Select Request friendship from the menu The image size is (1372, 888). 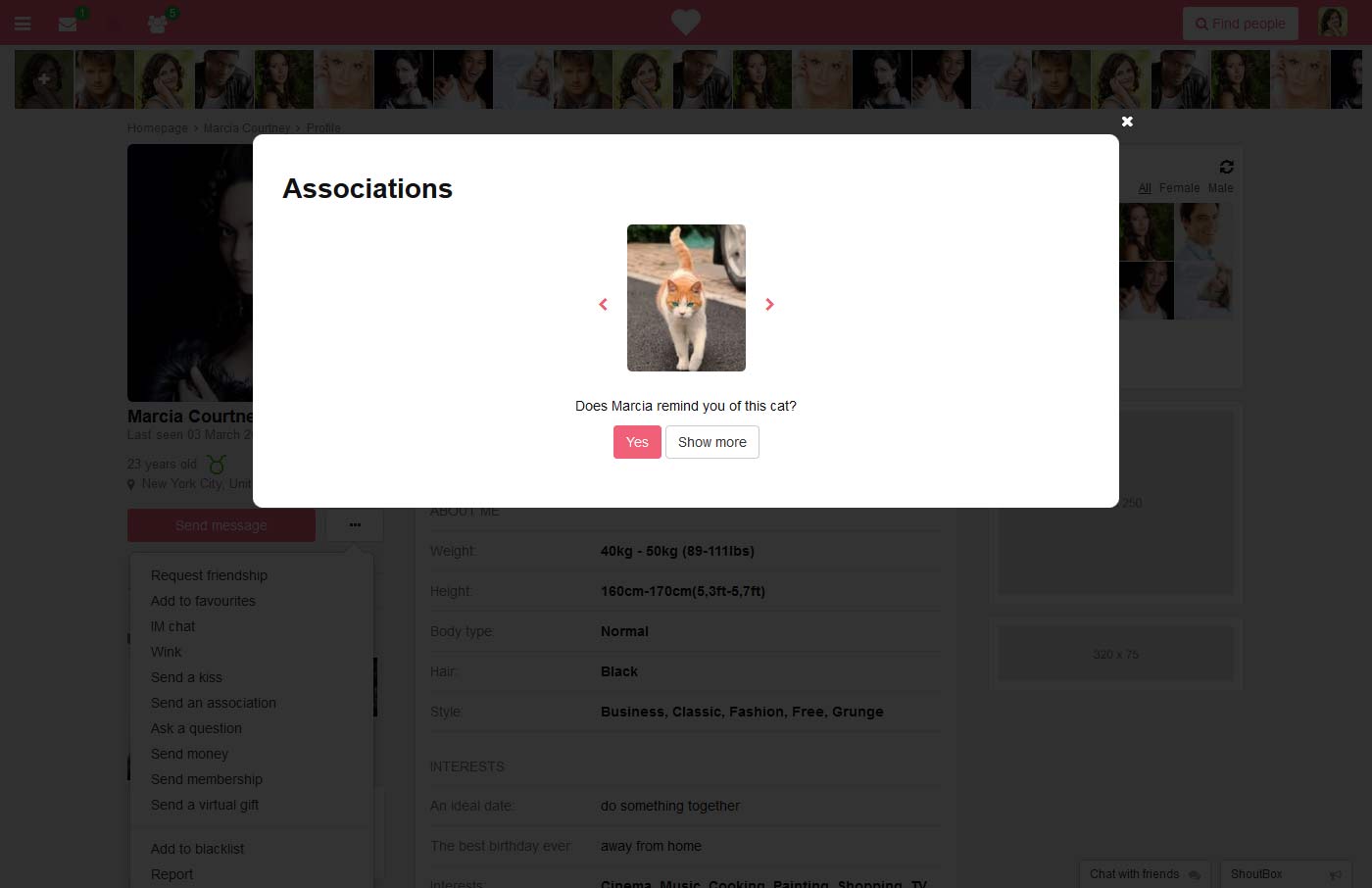(x=209, y=575)
